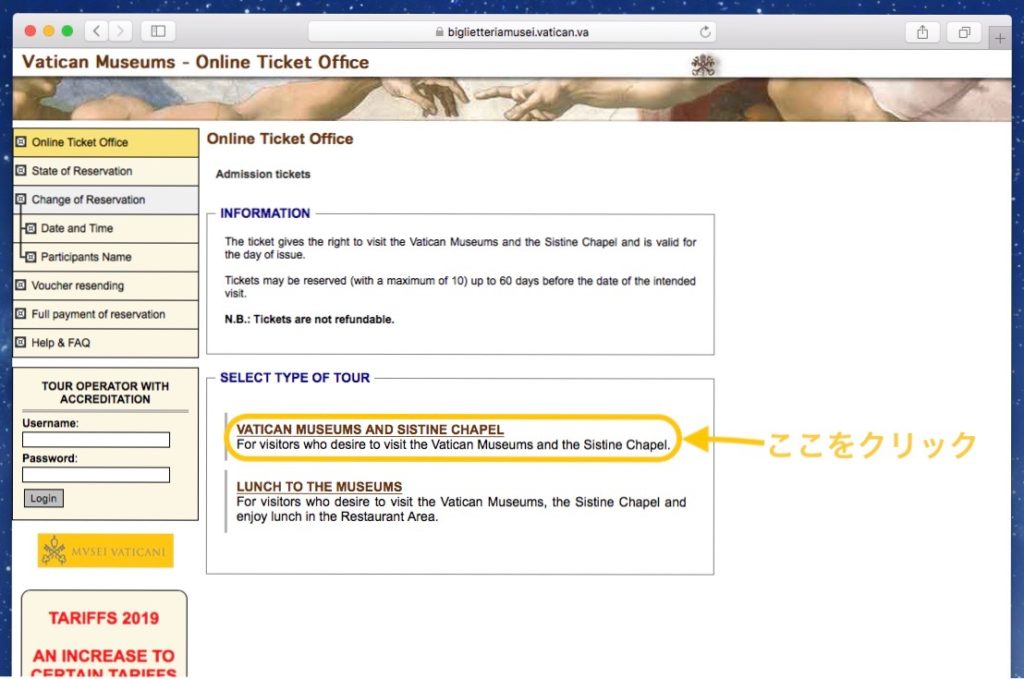Go back using Safari's back arrow

[x=97, y=31]
